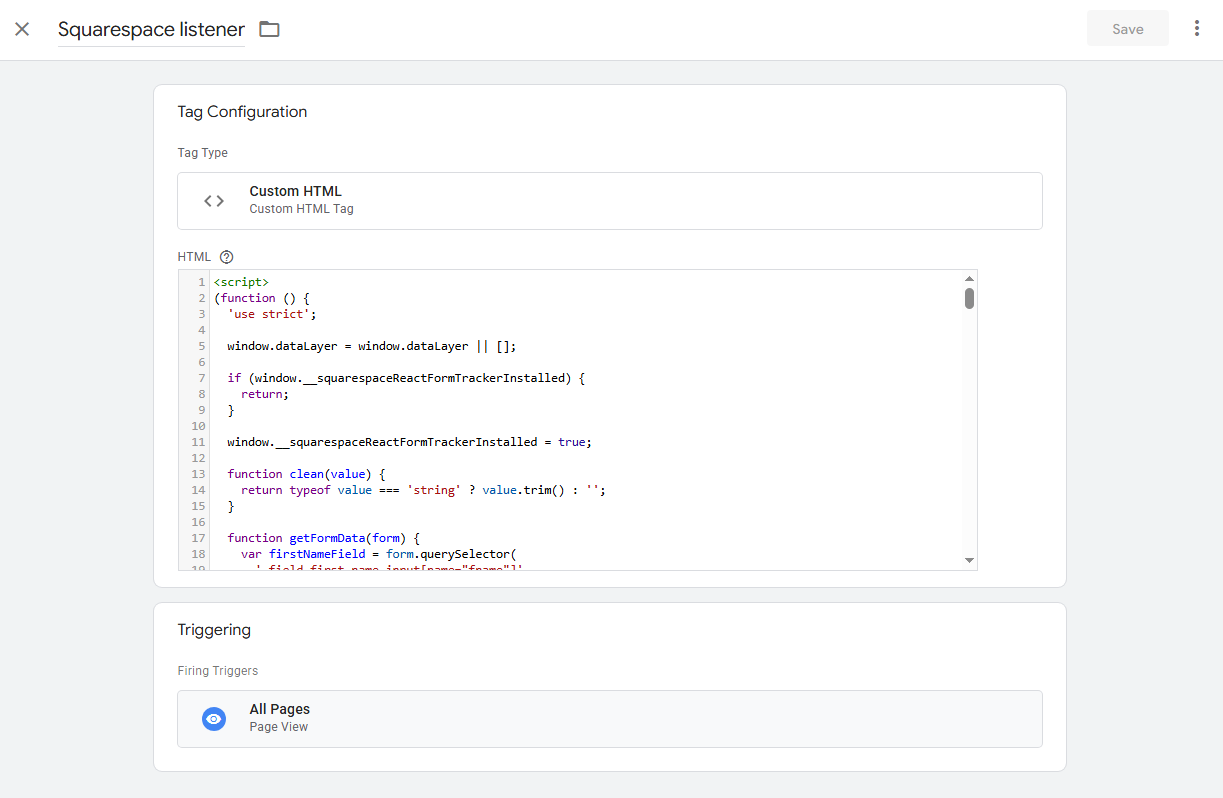The height and width of the screenshot is (798, 1223).
Task: Edit the tag name Squarespace listener
Action: tap(151, 29)
